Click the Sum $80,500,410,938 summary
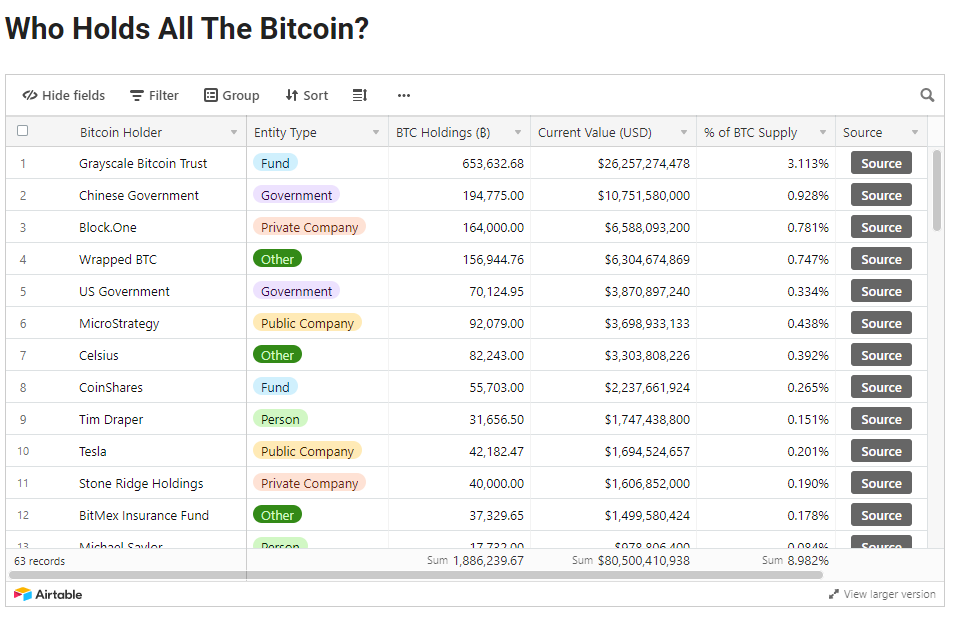 pos(631,560)
